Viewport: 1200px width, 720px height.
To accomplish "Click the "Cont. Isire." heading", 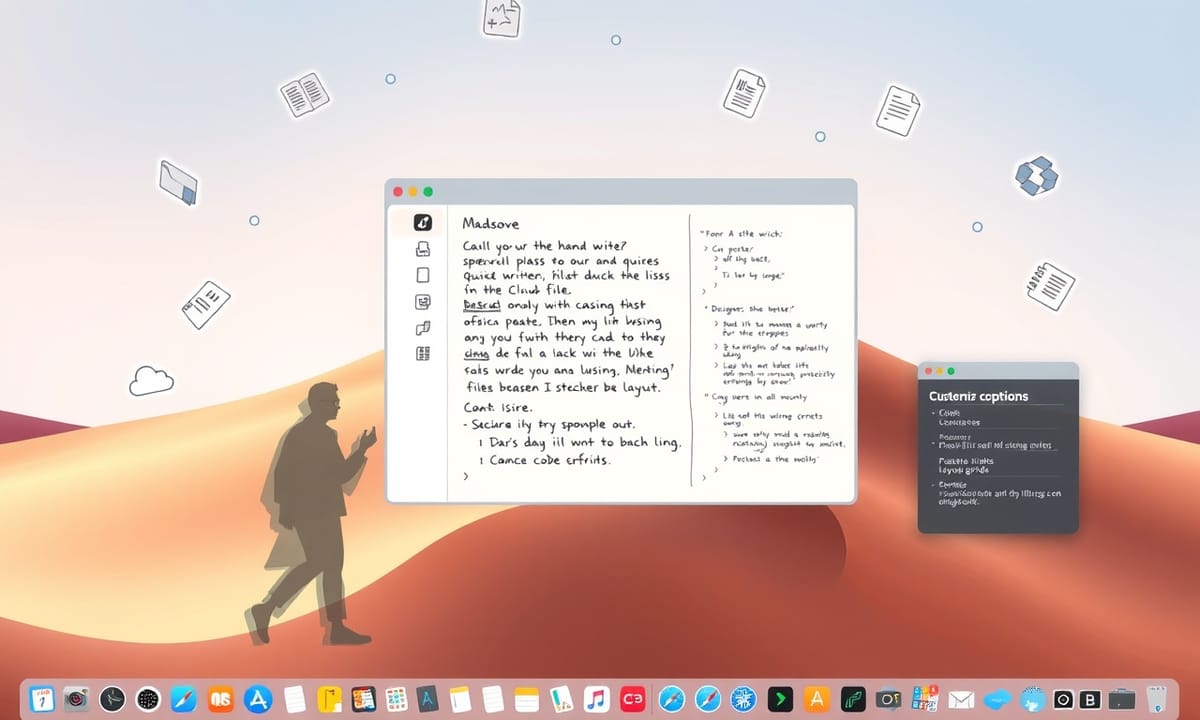I will [x=498, y=407].
